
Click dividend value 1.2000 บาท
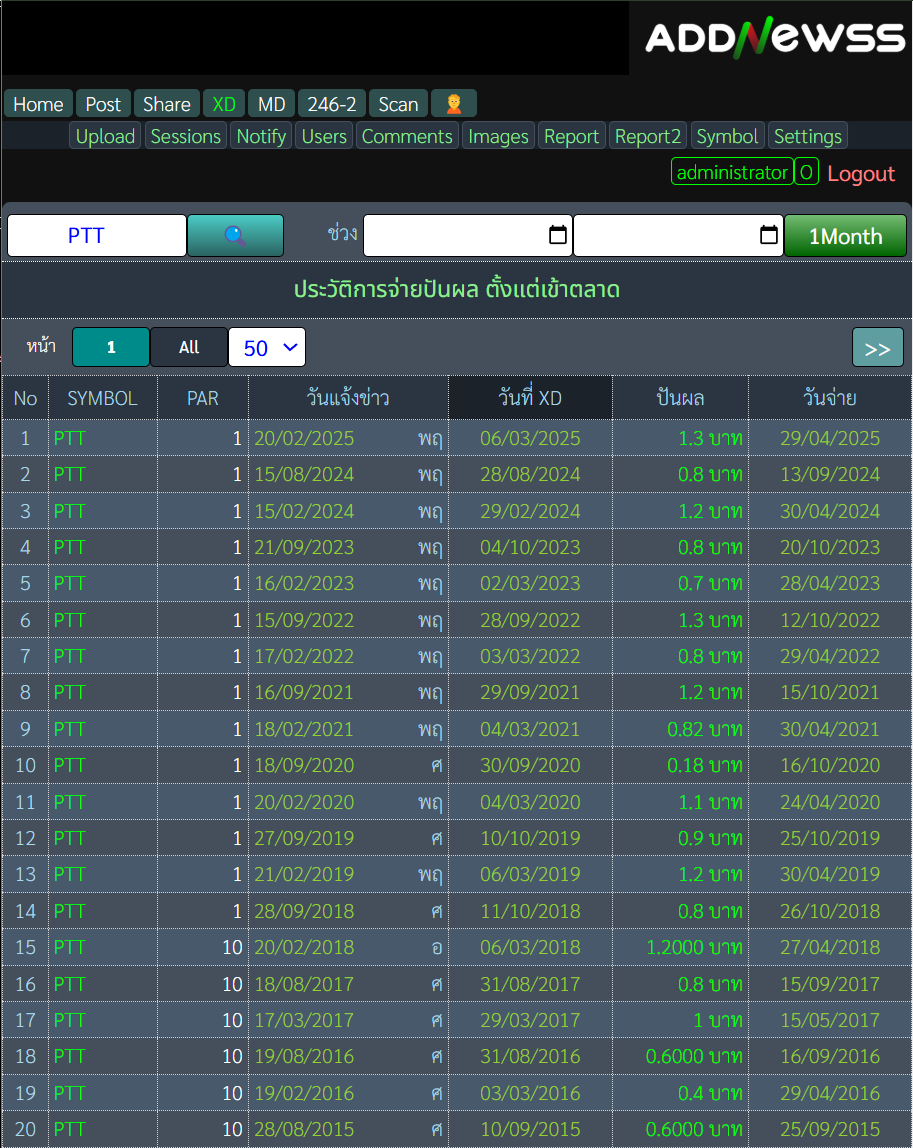694,947
